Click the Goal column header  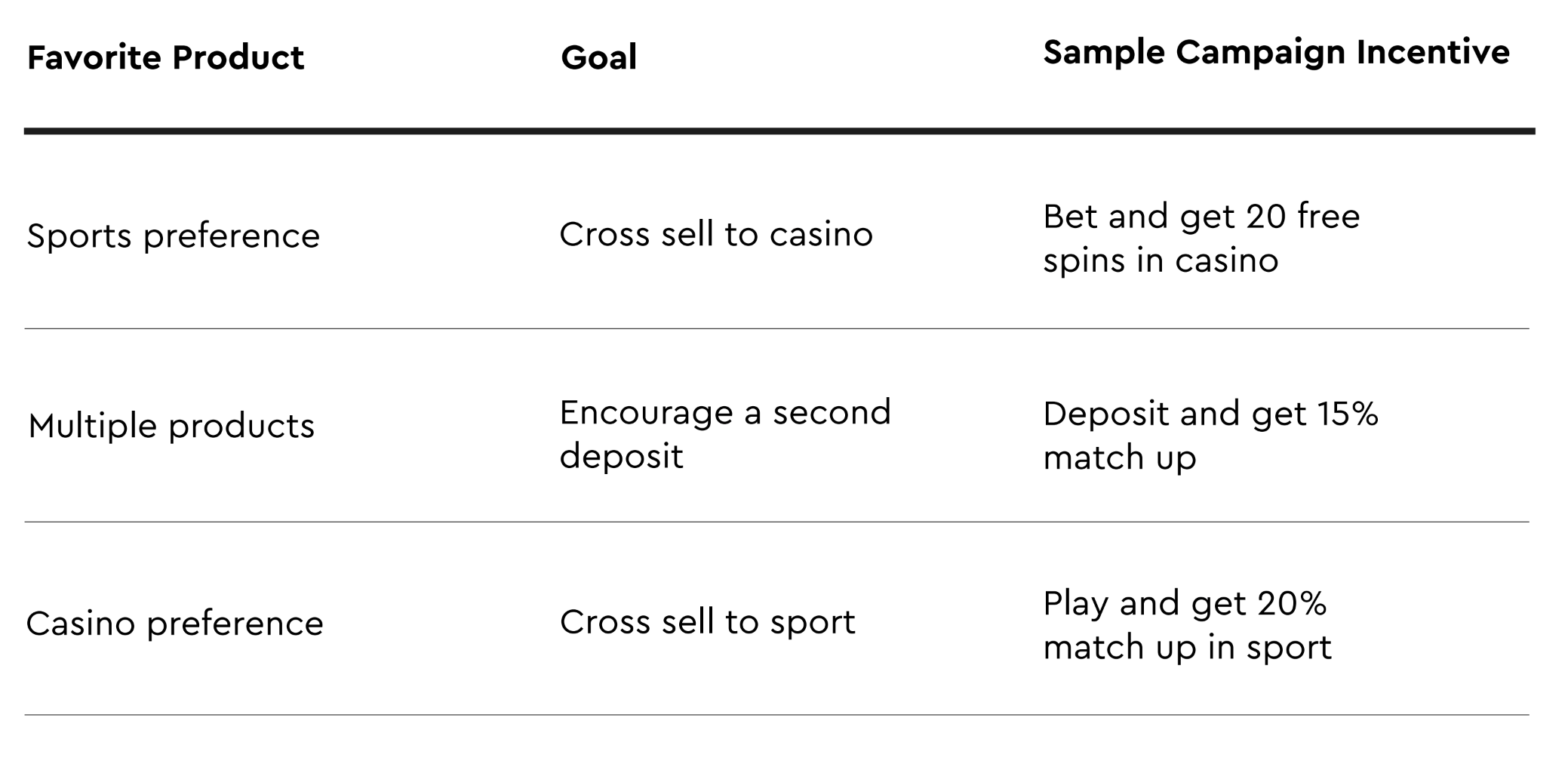tap(599, 57)
